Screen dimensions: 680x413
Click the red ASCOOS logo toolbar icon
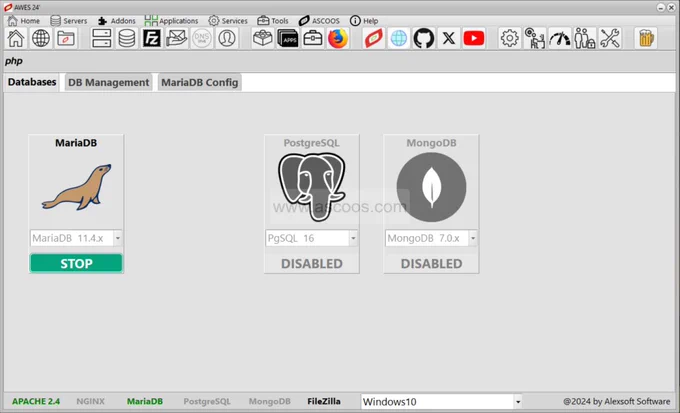coord(374,38)
